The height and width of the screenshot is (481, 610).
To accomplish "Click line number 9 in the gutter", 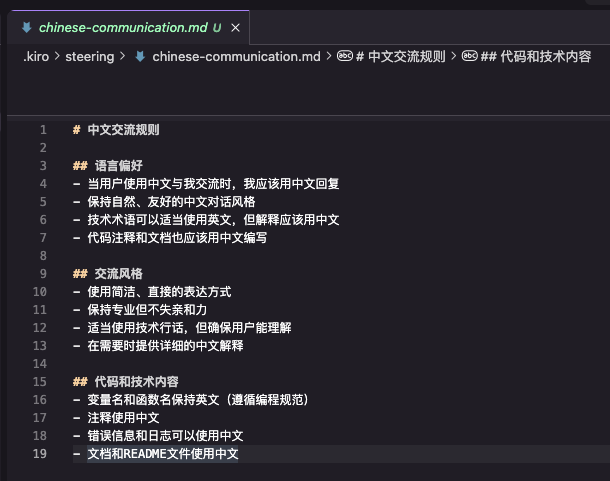I will tap(43, 274).
